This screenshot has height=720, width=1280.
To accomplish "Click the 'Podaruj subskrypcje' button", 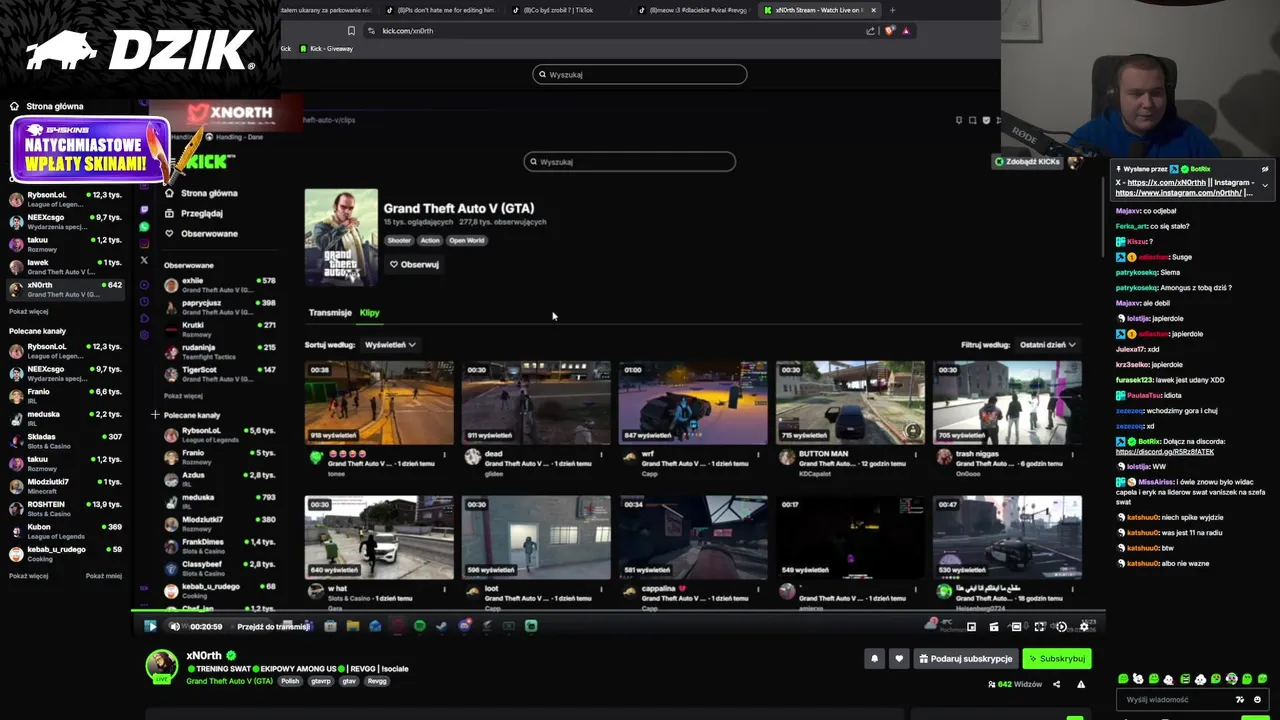I will (x=966, y=658).
